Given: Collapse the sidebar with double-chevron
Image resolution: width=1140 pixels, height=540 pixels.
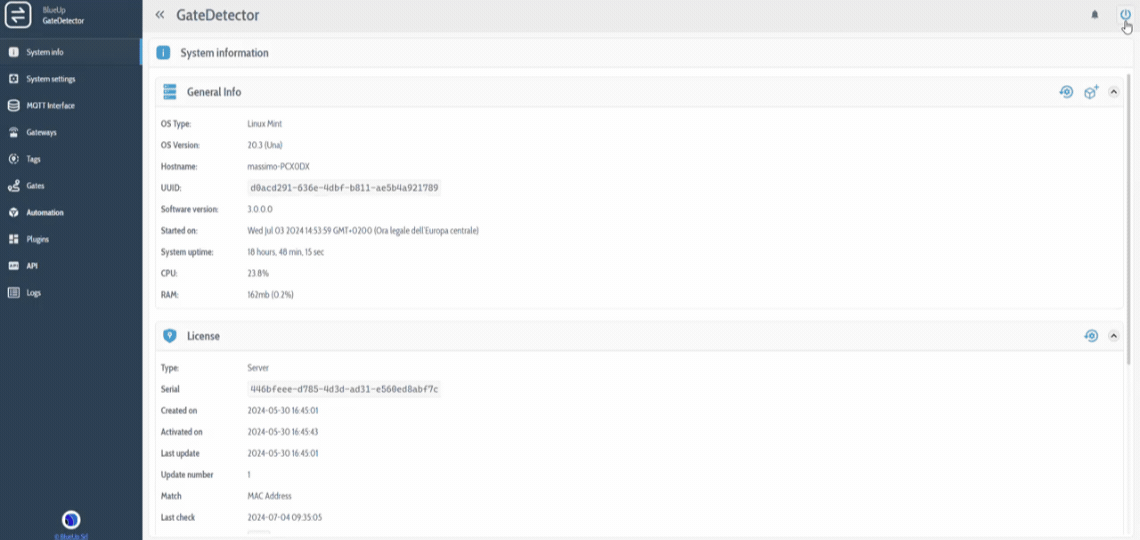Looking at the screenshot, I should (160, 15).
